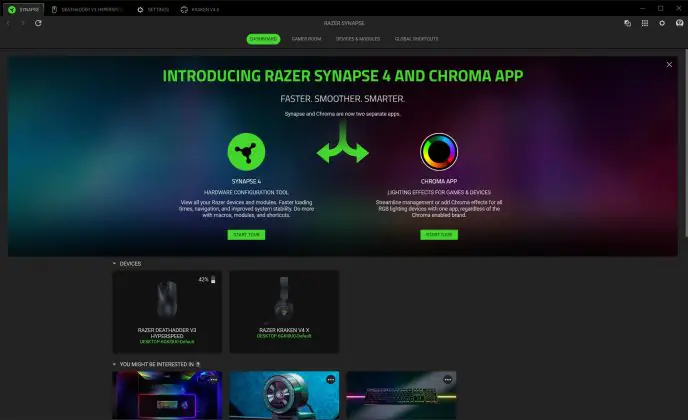The height and width of the screenshot is (420, 688).
Task: Click the Synapse 4 label under the logo
Action: [x=246, y=181]
